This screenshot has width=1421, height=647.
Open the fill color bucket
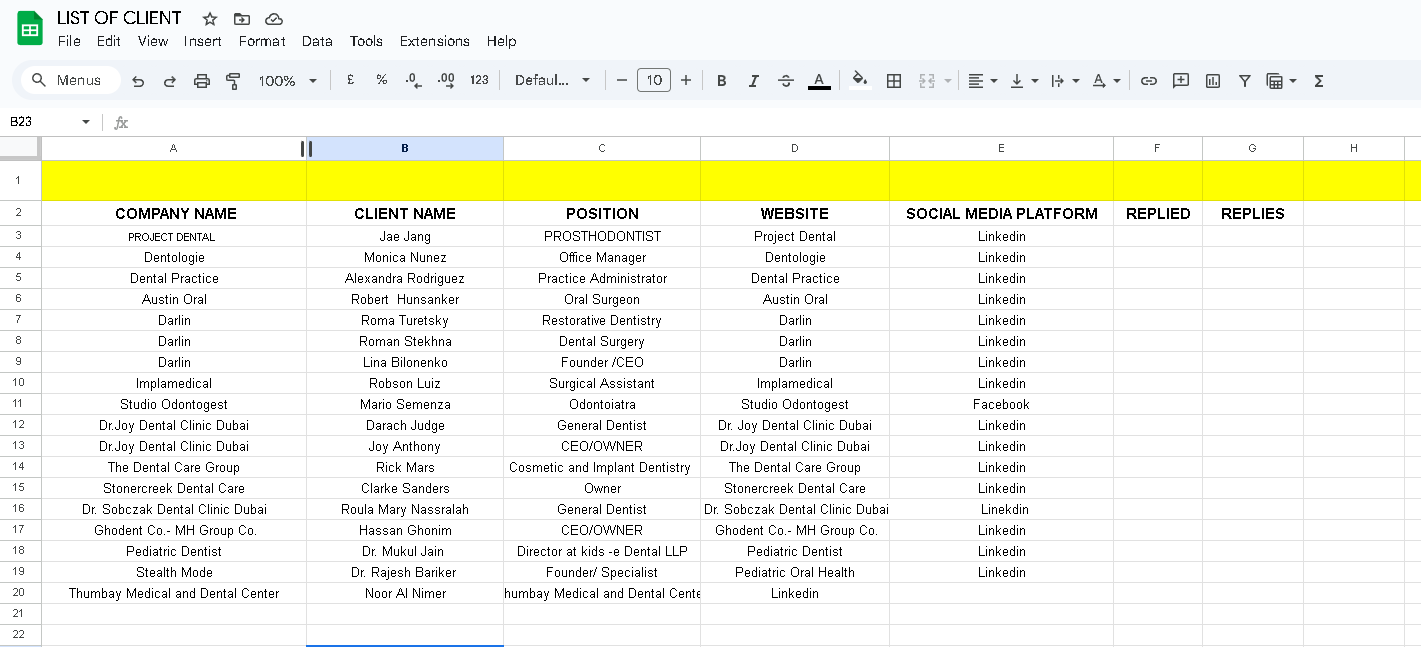[x=860, y=81]
